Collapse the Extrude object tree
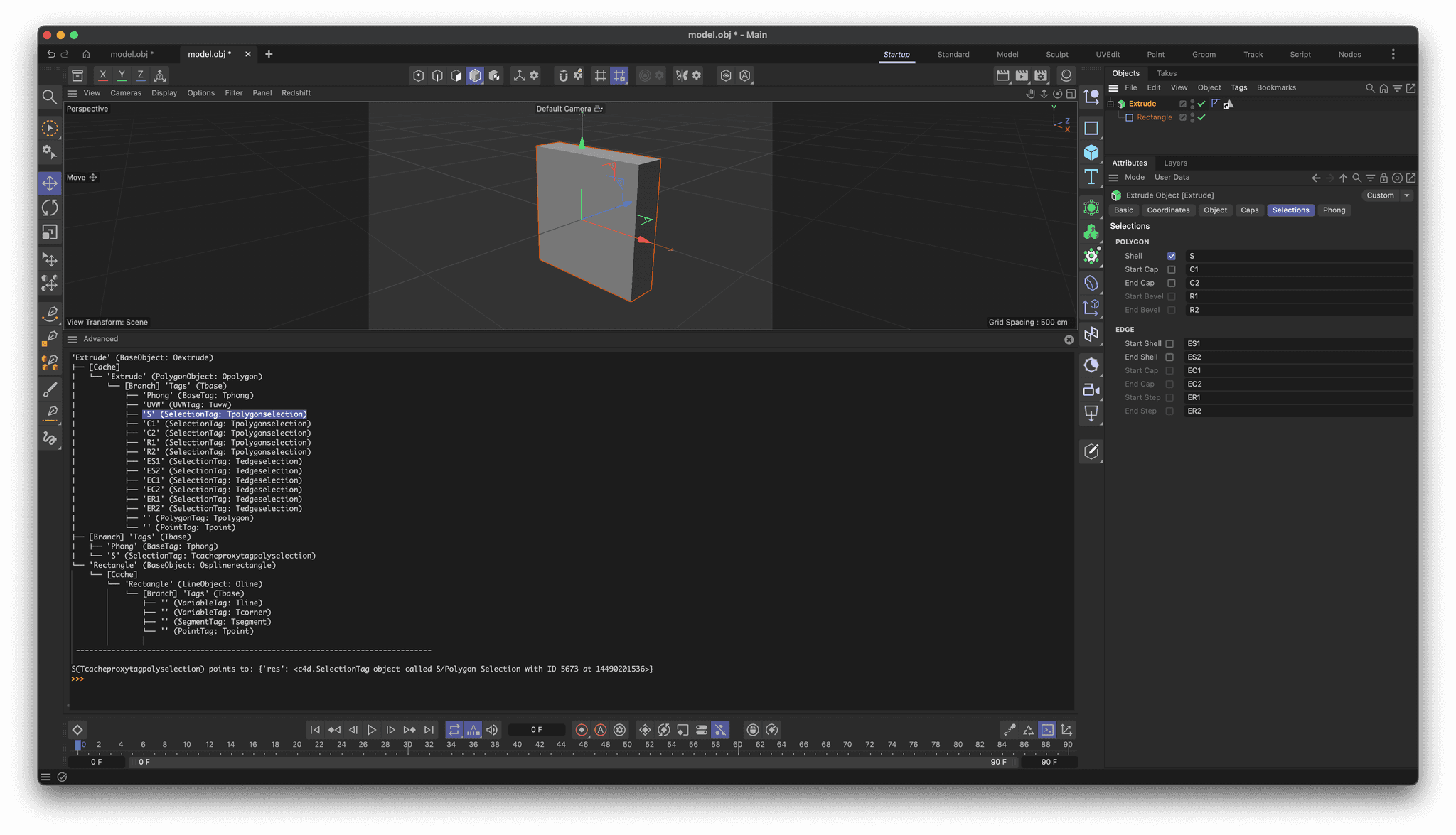The width and height of the screenshot is (1456, 835). click(1110, 104)
